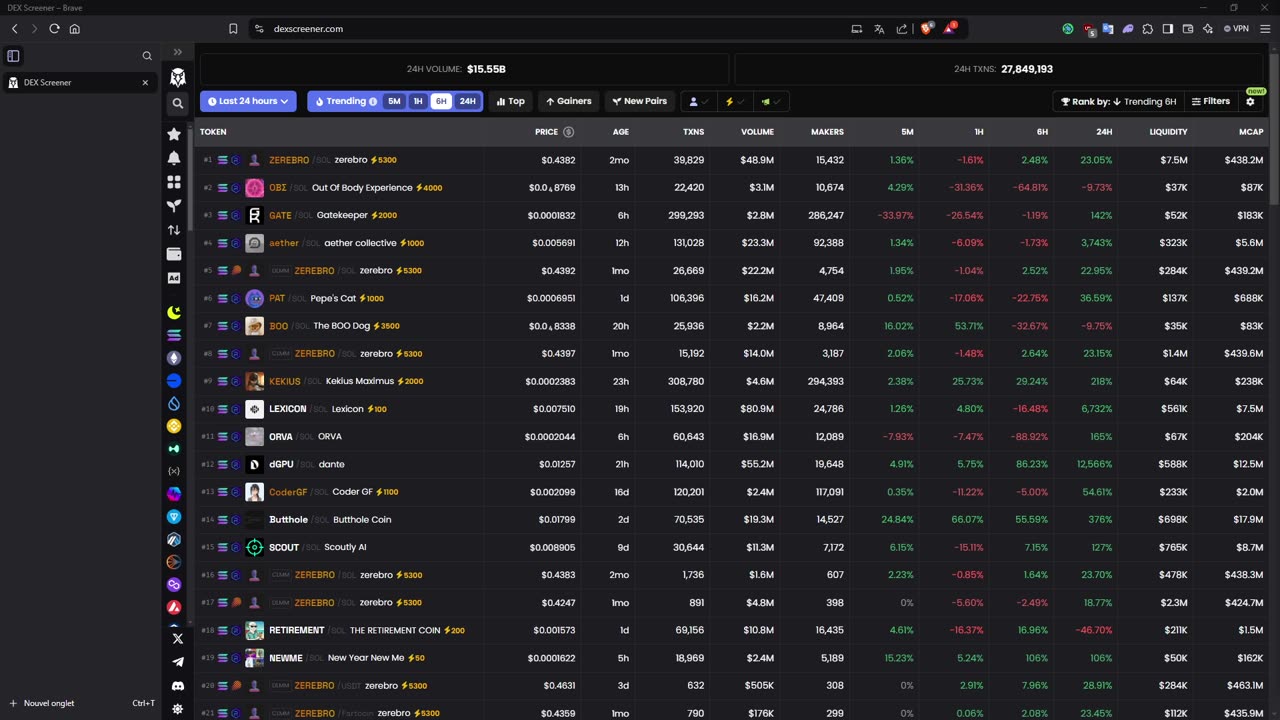1280x720 pixels.
Task: Click the translate page icon in address bar
Action: [879, 29]
